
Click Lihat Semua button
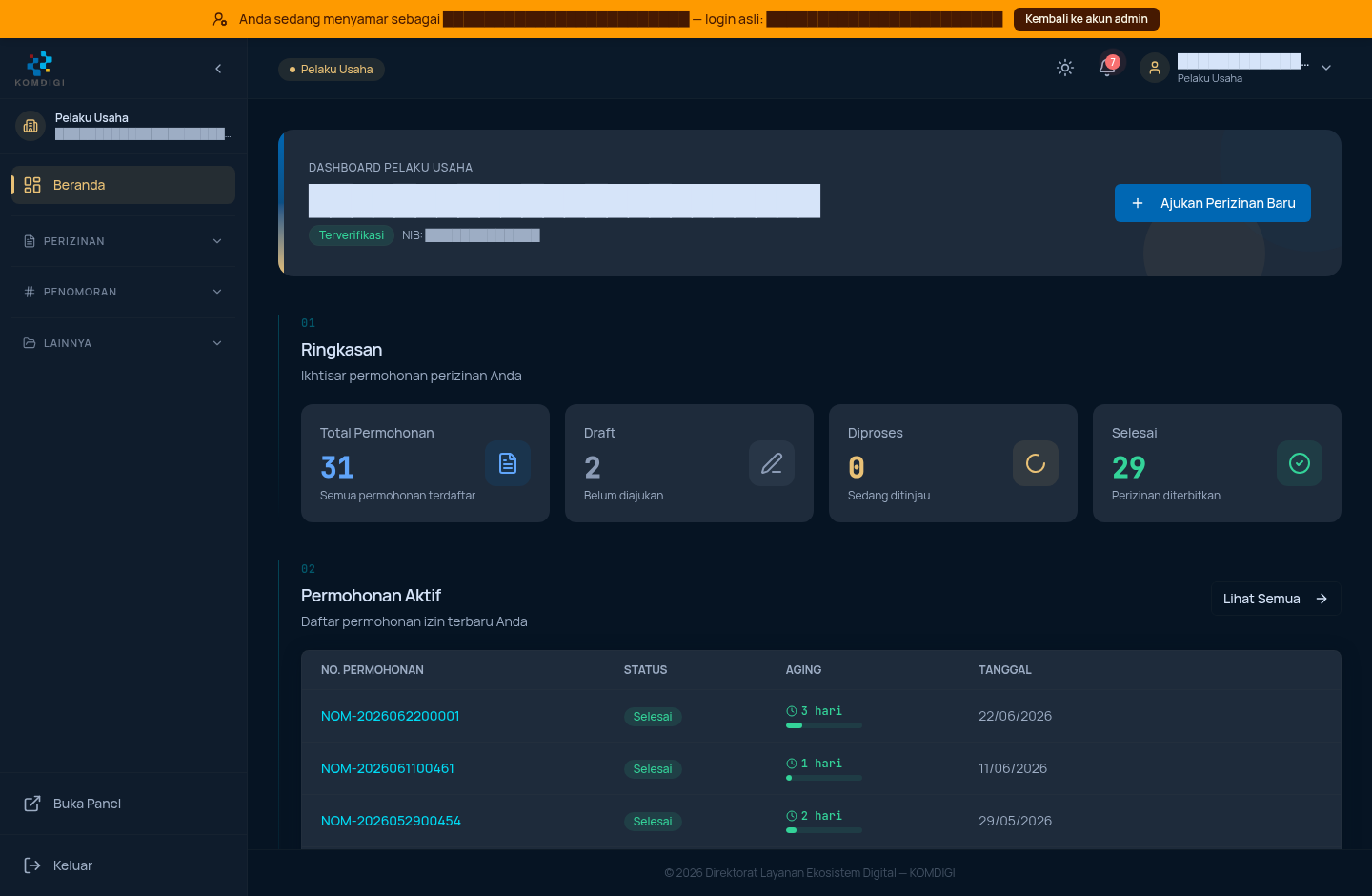click(x=1276, y=599)
